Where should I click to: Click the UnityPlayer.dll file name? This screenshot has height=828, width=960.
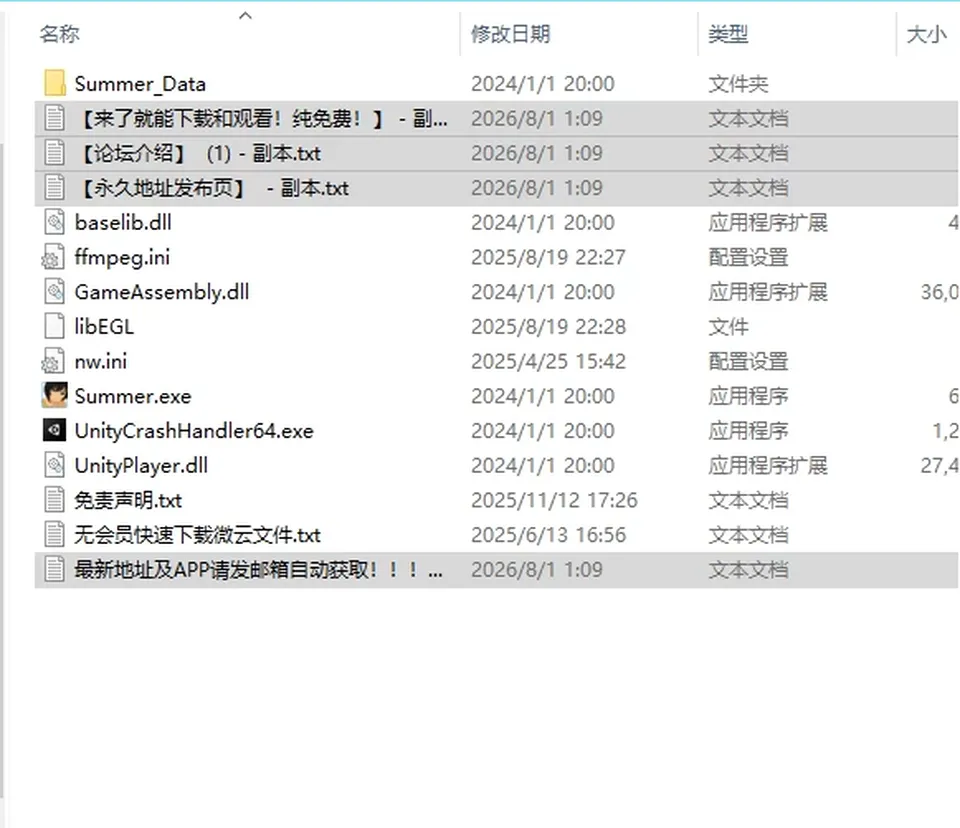(x=141, y=466)
